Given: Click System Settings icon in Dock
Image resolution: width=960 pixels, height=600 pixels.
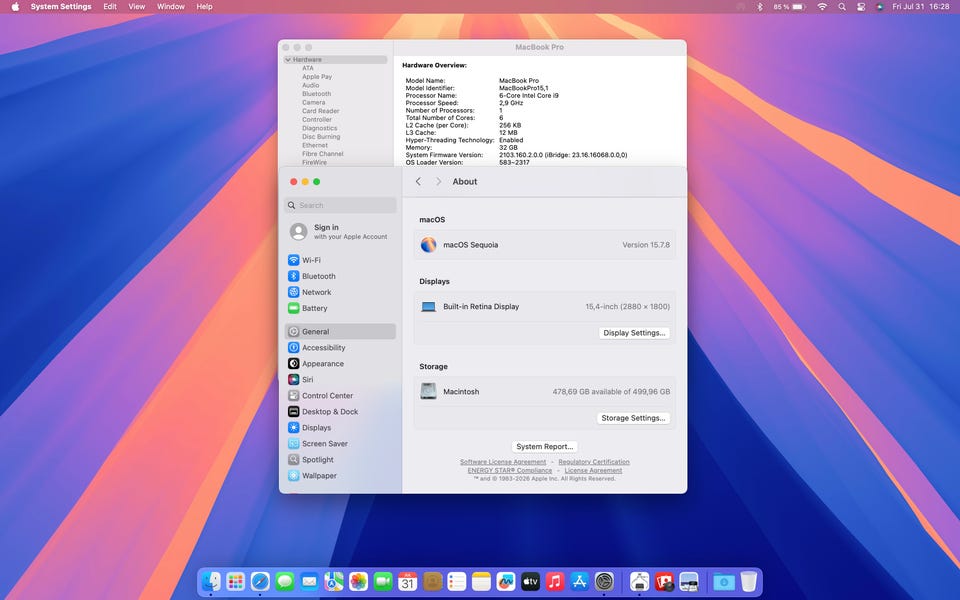Looking at the screenshot, I should tap(604, 581).
